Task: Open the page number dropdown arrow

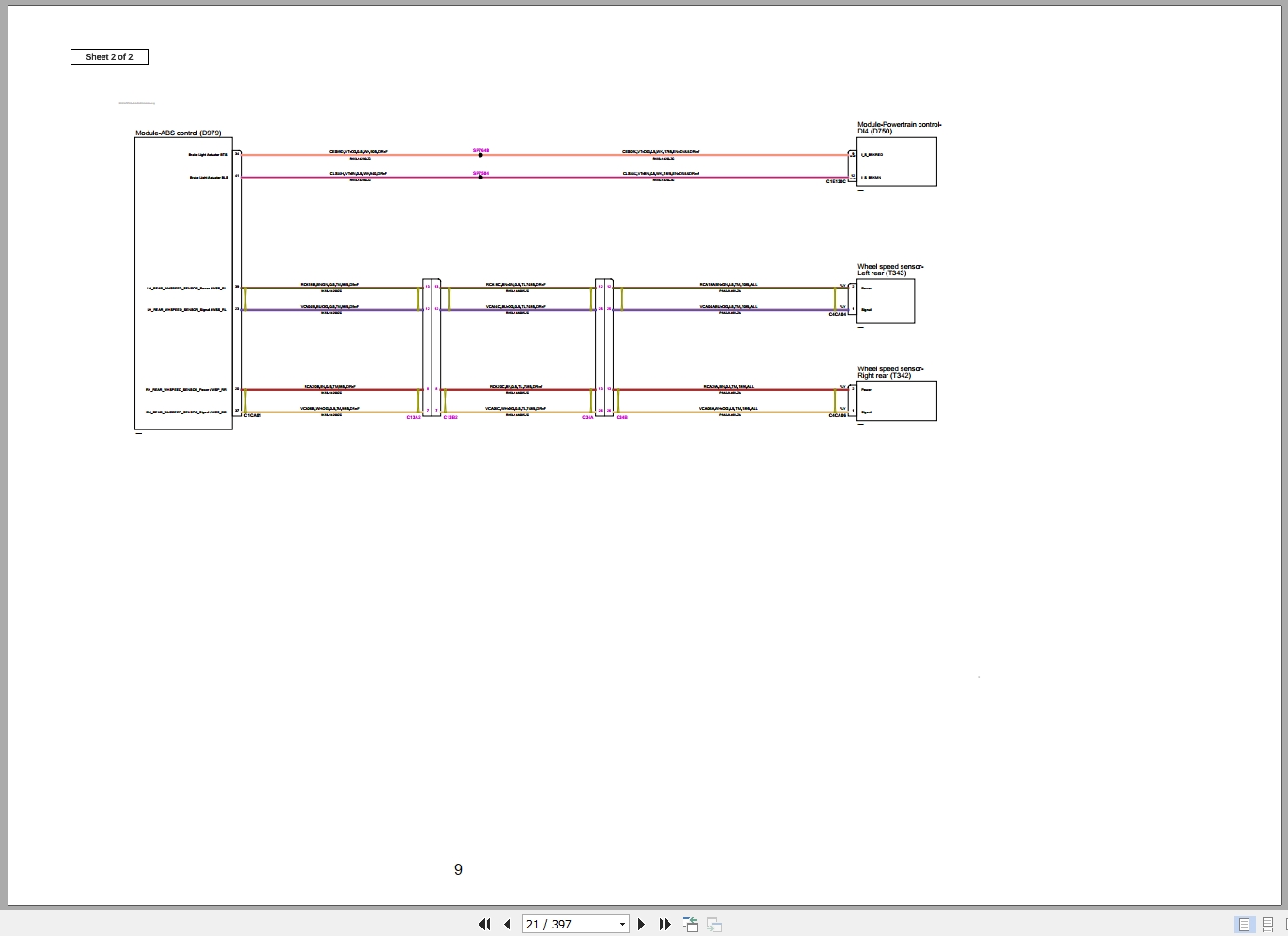Action: pos(622,924)
